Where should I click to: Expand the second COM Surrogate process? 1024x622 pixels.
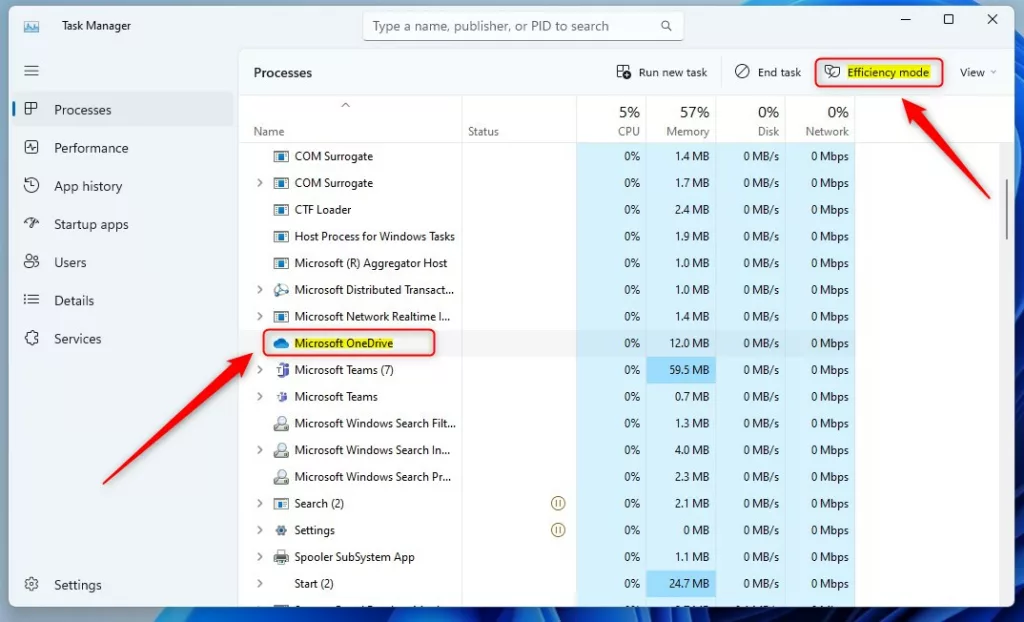pos(260,183)
